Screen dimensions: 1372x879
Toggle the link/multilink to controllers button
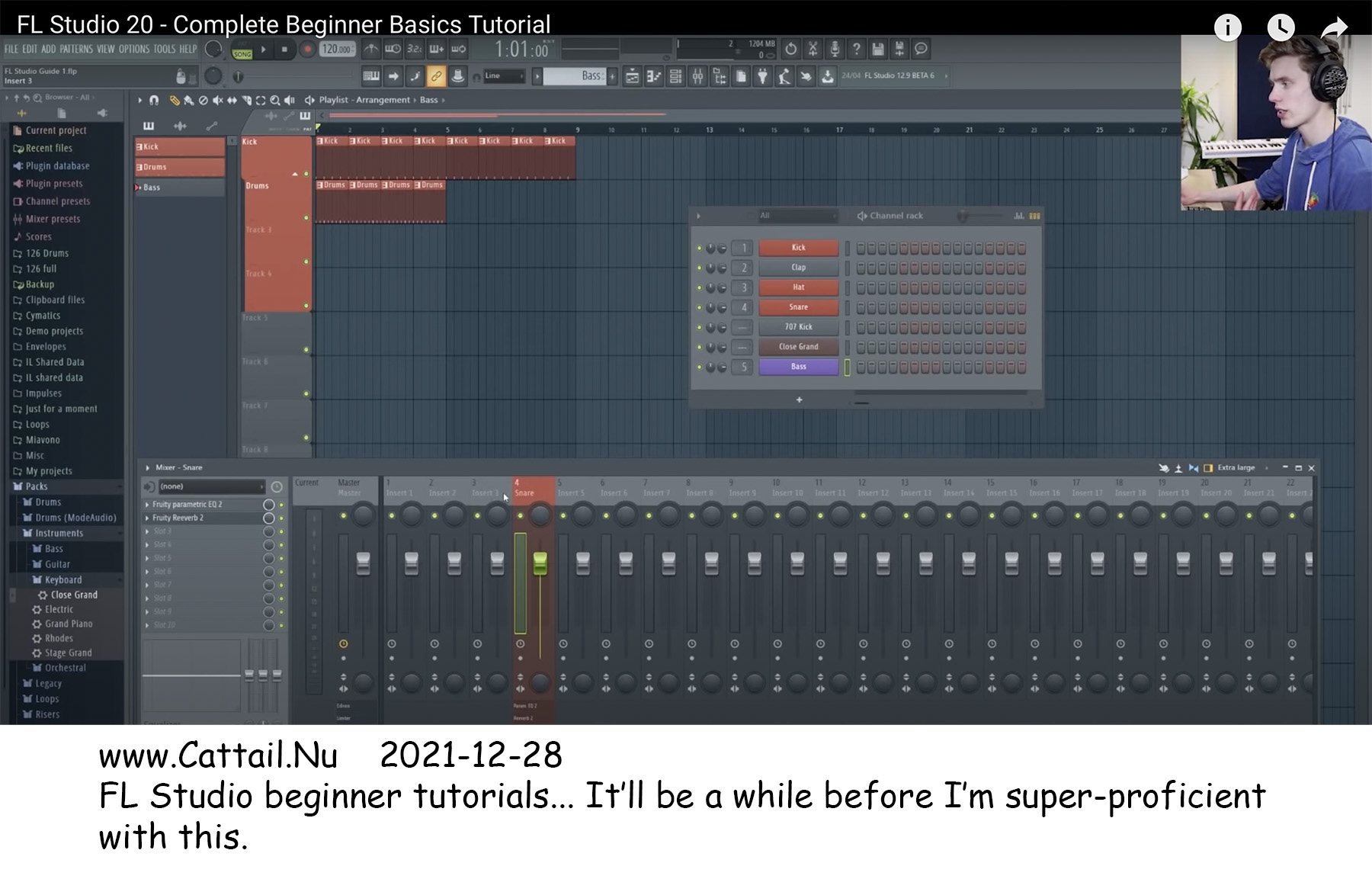point(436,76)
